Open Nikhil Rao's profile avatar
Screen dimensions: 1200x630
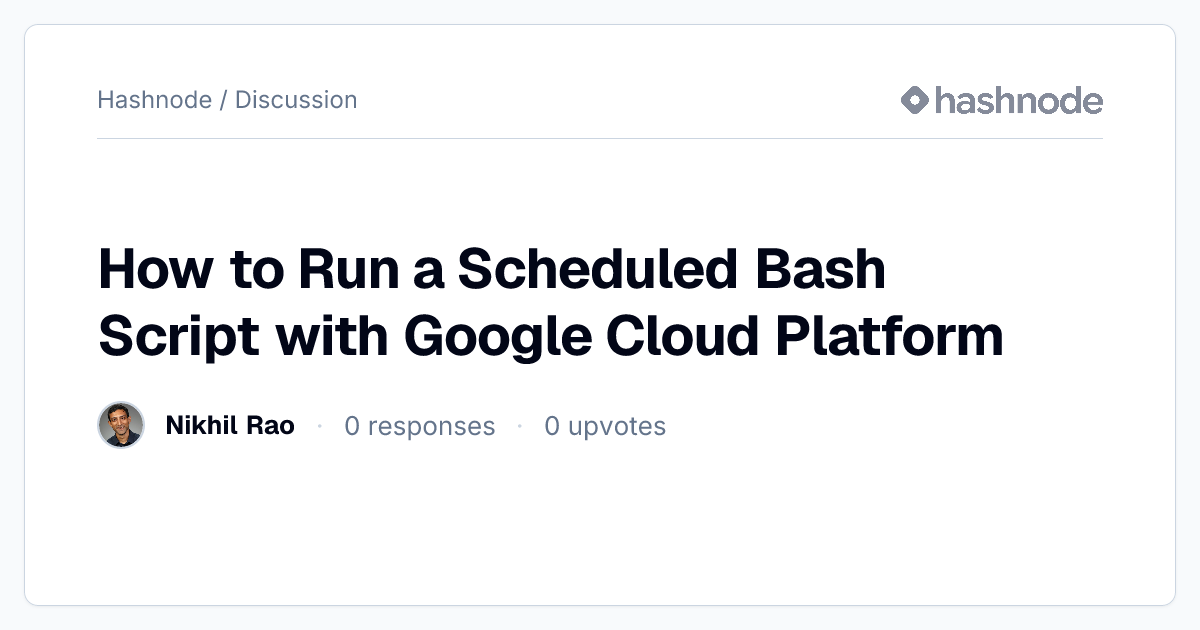point(121,426)
